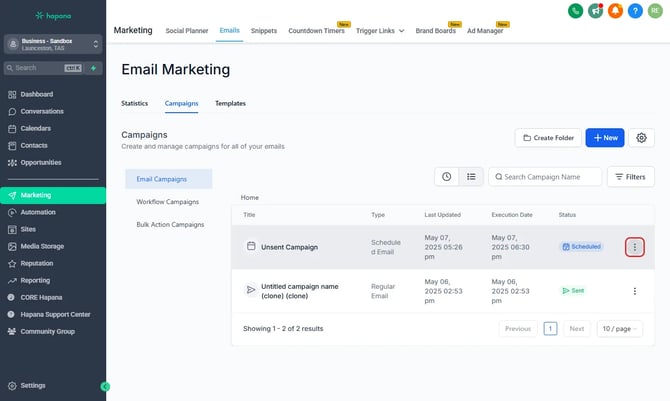Open three-dot menu for Sent cloned campaign
This screenshot has height=401, width=670.
(634, 291)
